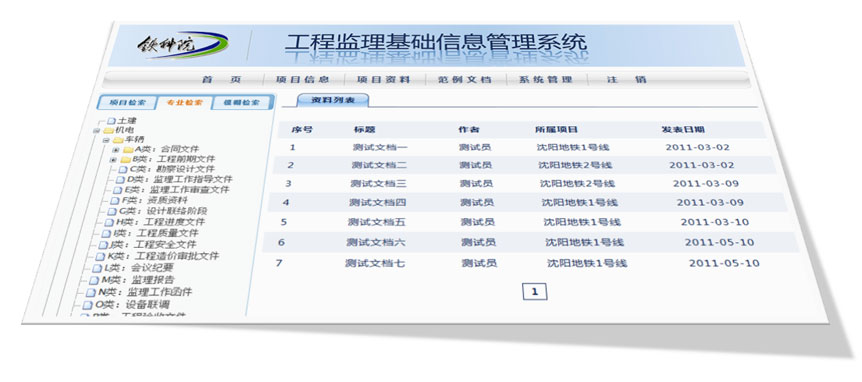
Task: Click the 标题 column header
Action: pyautogui.click(x=364, y=130)
